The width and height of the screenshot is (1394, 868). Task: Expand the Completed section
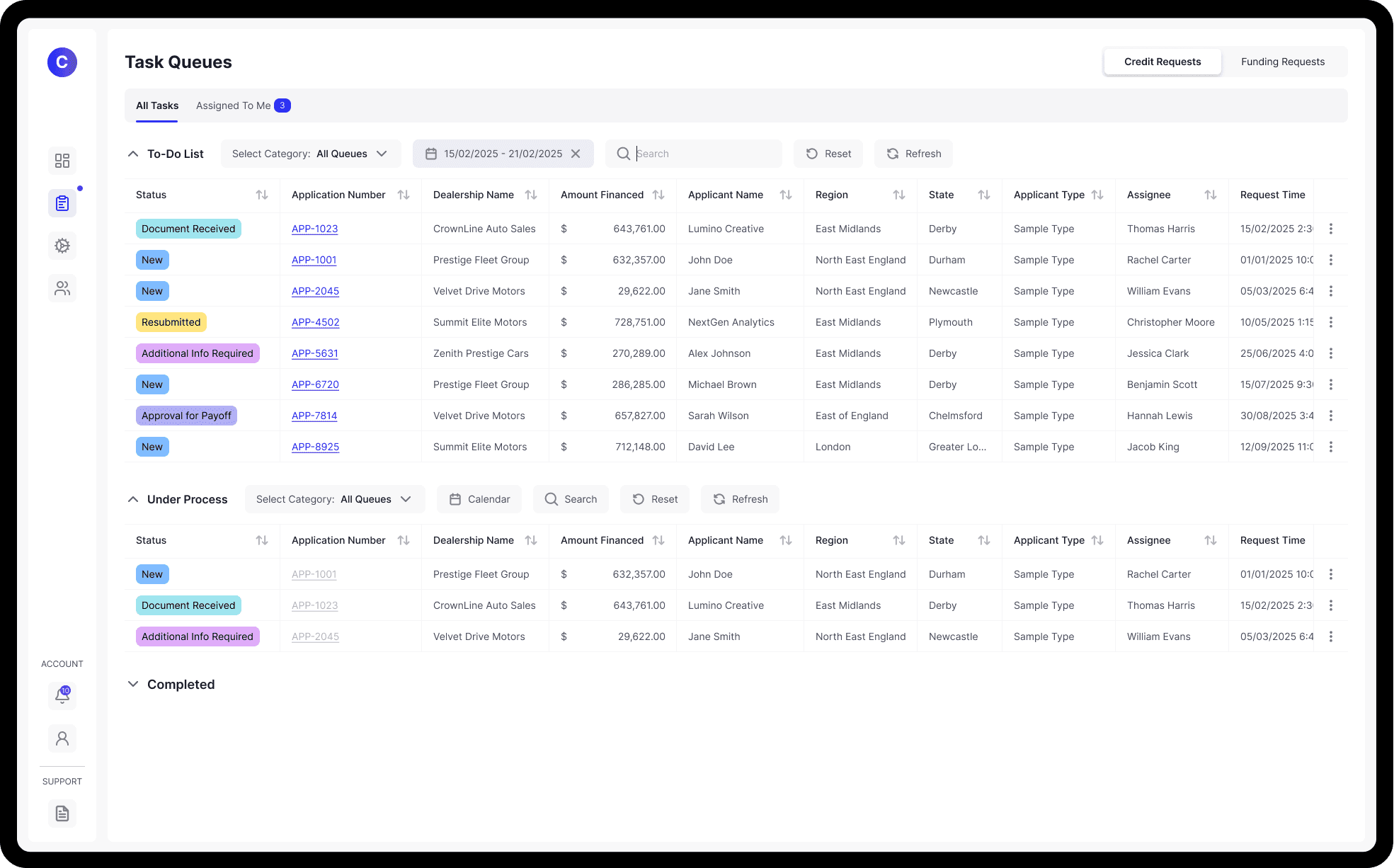point(133,684)
